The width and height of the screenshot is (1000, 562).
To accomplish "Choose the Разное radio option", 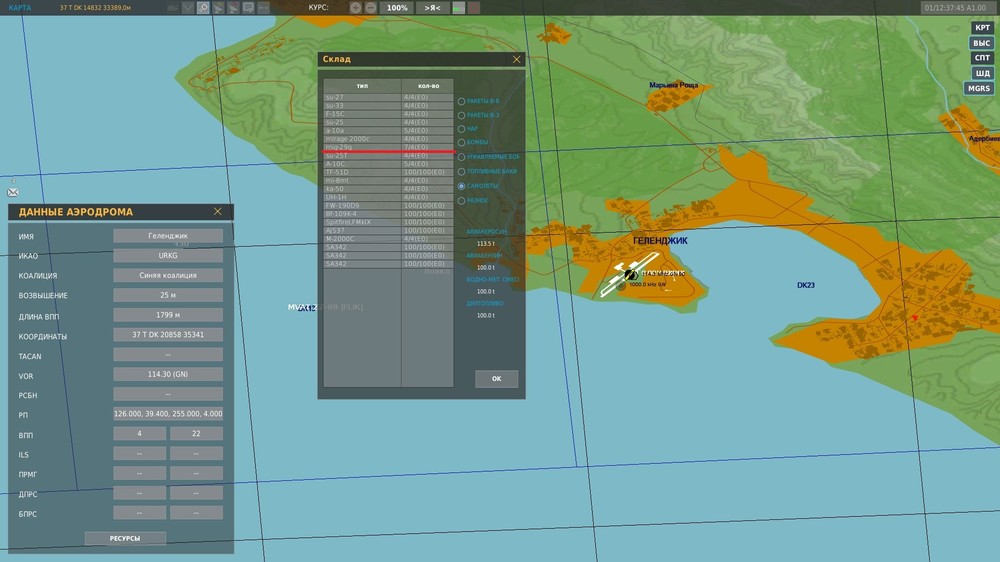I will tap(461, 200).
